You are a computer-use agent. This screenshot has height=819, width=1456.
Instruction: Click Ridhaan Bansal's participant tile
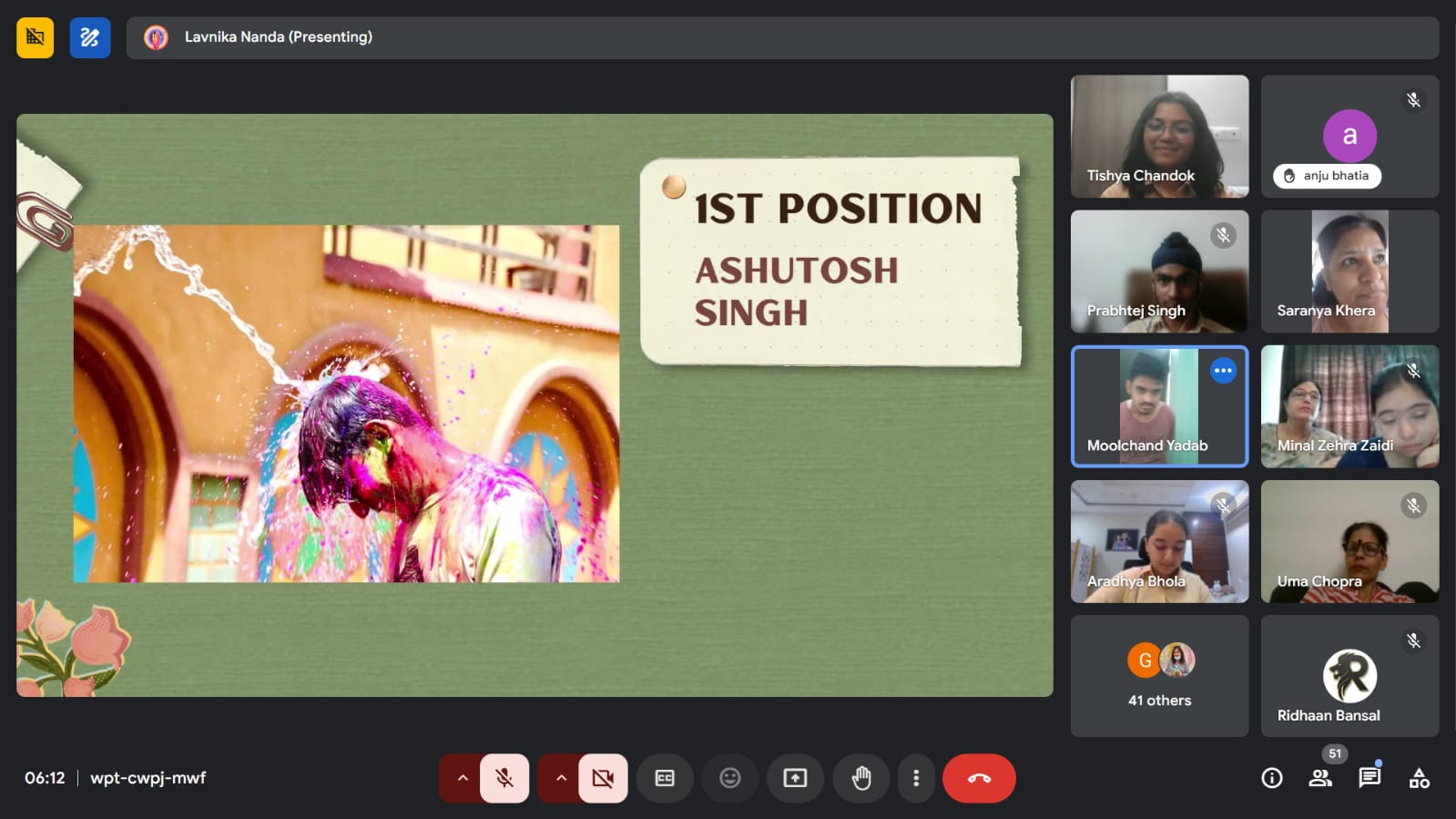click(x=1349, y=676)
